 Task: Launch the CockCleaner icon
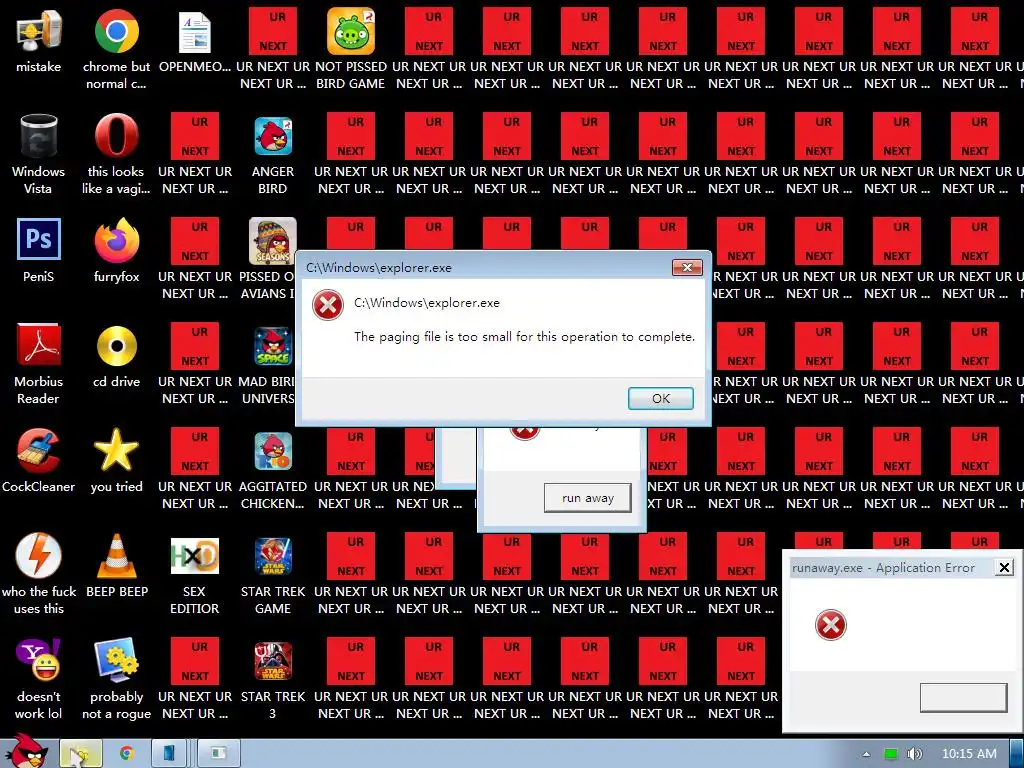pos(39,450)
